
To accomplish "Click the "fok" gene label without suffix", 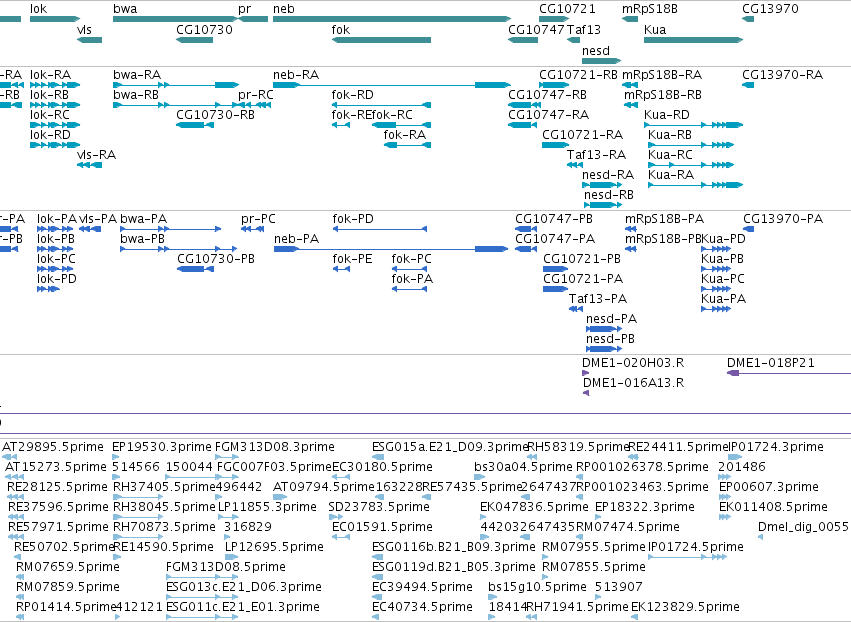I will (x=341, y=29).
